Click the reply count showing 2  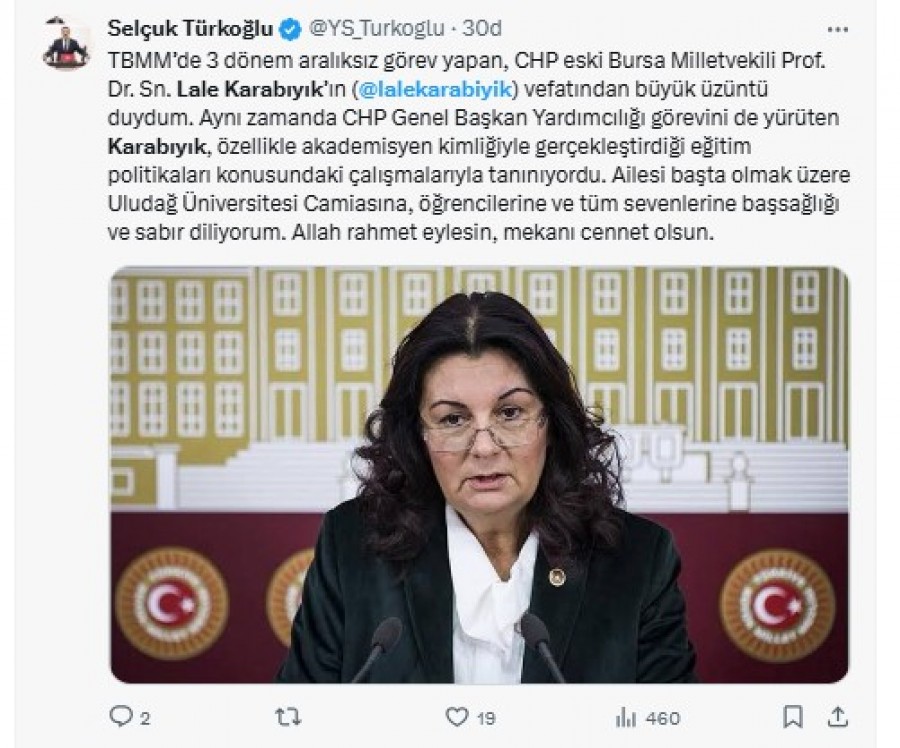click(x=144, y=718)
